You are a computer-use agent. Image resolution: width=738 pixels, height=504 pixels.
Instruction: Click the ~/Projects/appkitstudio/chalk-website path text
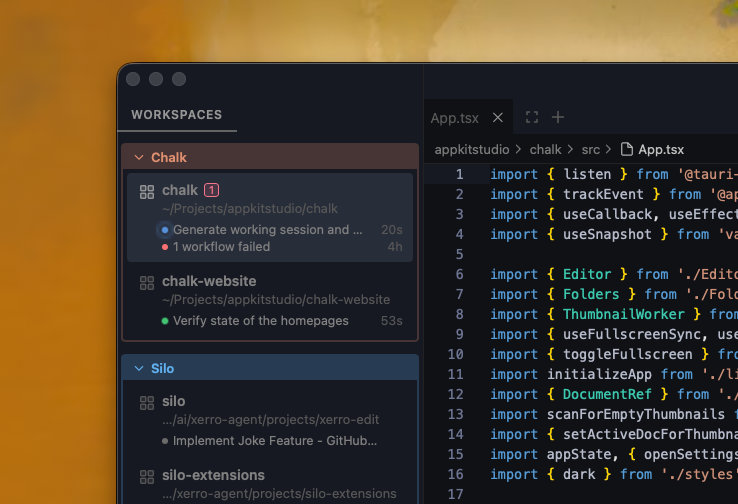(x=276, y=300)
